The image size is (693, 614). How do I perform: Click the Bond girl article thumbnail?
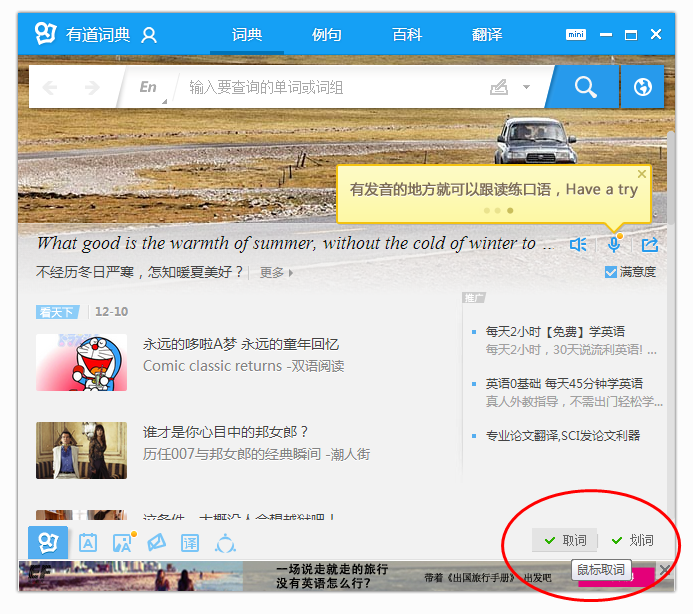tap(81, 450)
